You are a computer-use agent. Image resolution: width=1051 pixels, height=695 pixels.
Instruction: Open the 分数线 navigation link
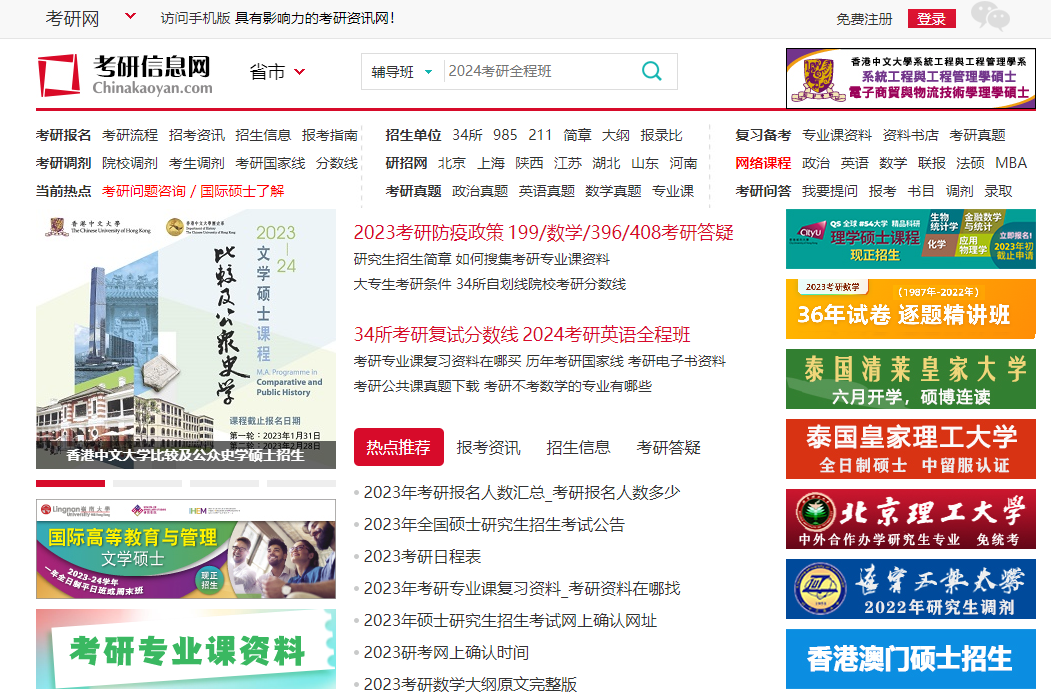click(337, 163)
